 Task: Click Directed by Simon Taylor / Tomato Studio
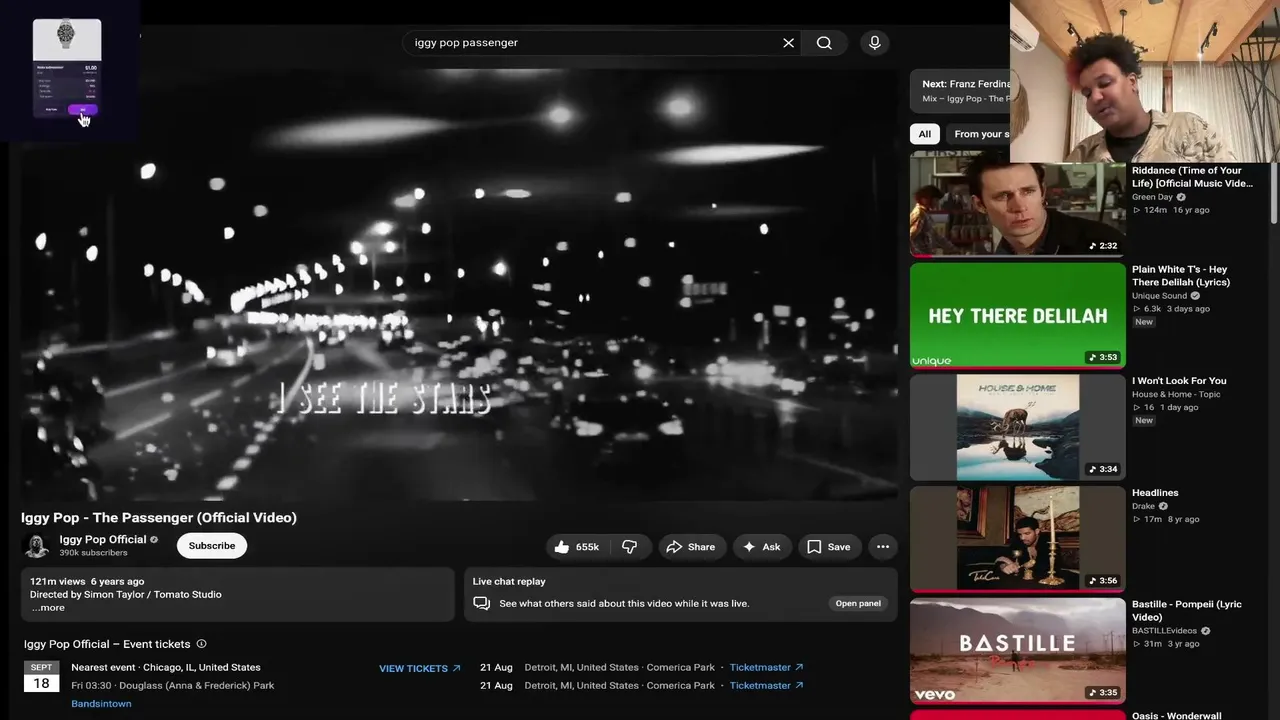[126, 595]
